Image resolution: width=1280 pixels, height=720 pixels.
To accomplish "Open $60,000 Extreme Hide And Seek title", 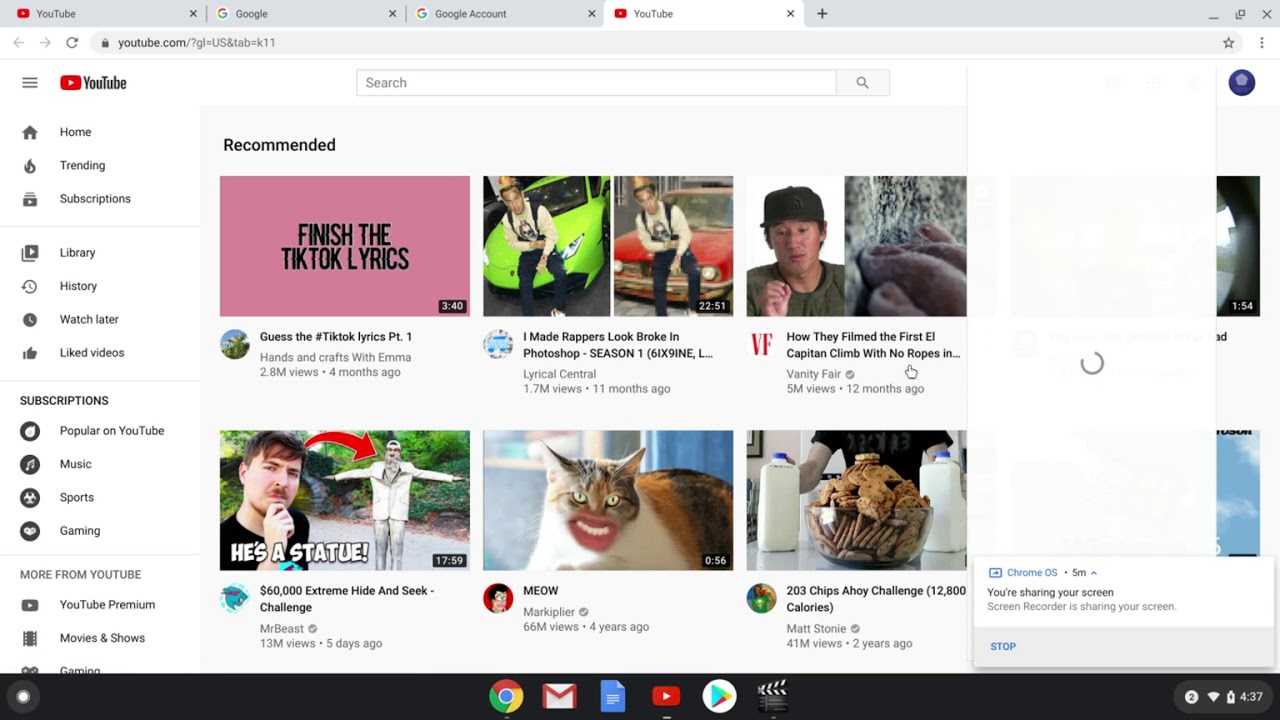I will pyautogui.click(x=347, y=599).
